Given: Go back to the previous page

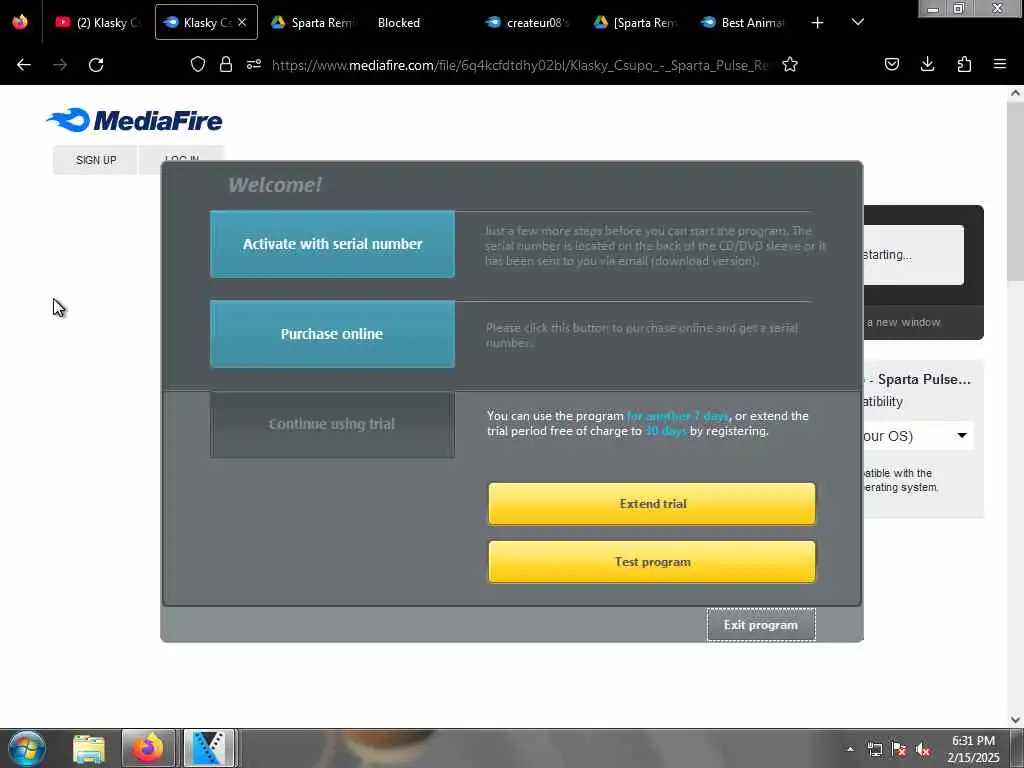Looking at the screenshot, I should [24, 65].
